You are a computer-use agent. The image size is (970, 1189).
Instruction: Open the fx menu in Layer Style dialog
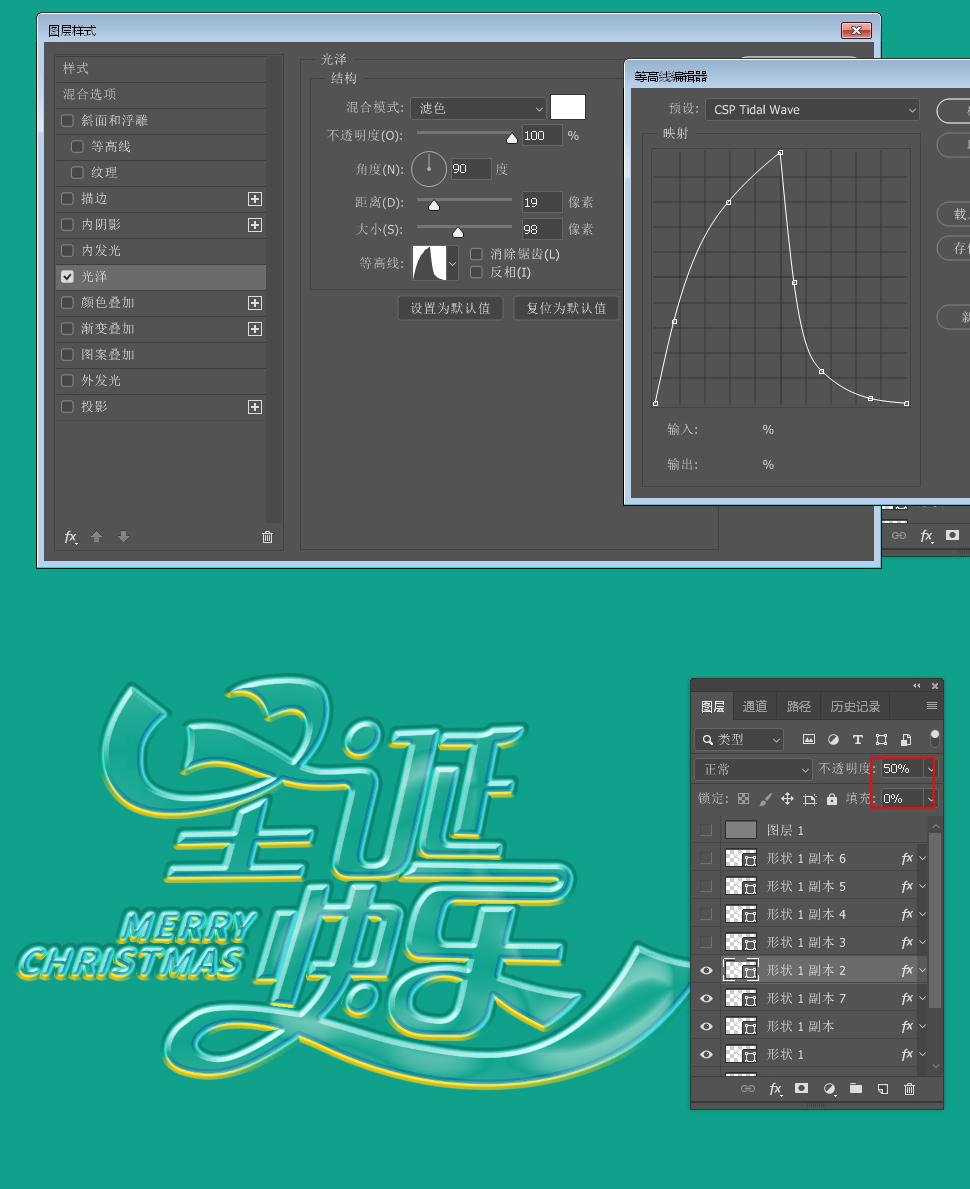pyautogui.click(x=71, y=537)
